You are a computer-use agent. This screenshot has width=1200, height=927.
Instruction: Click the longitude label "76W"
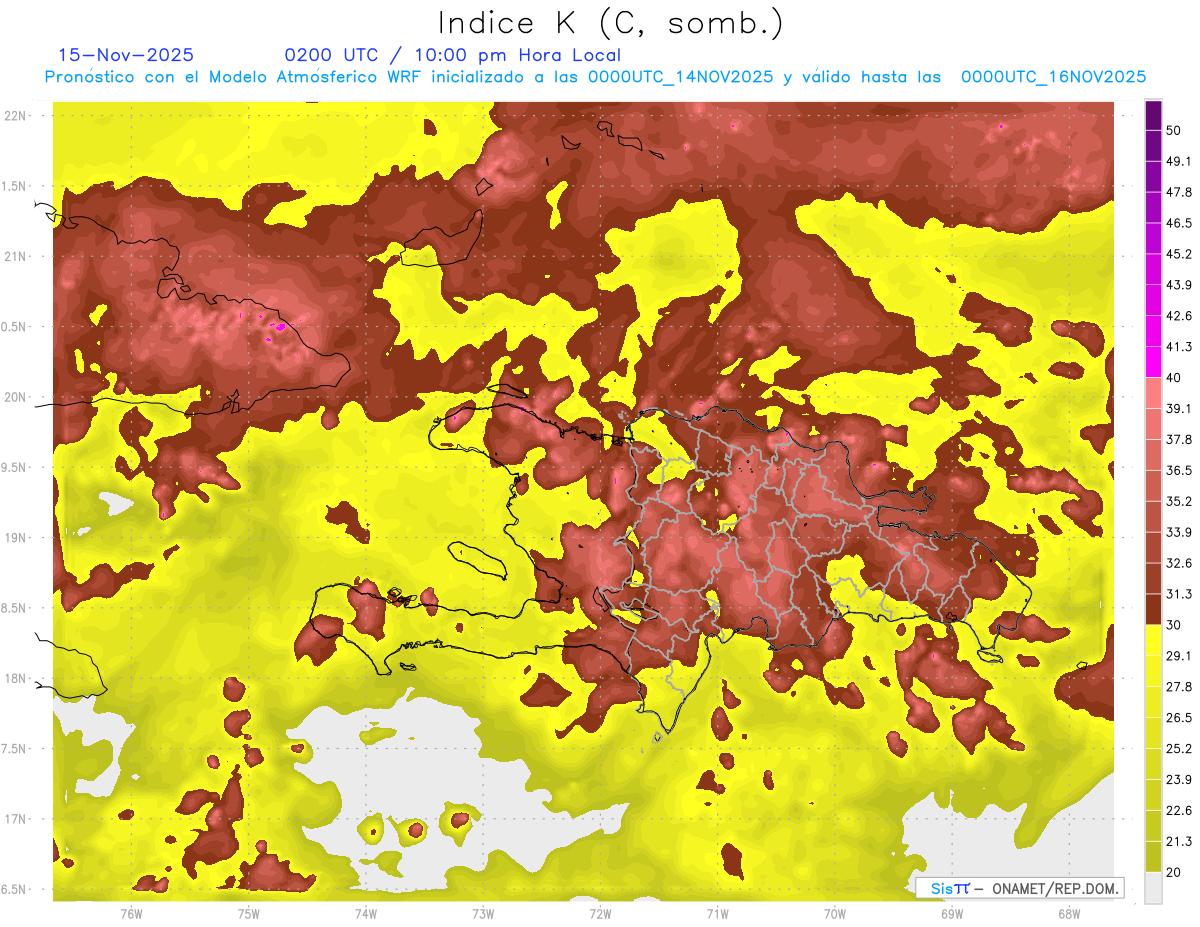tap(131, 914)
